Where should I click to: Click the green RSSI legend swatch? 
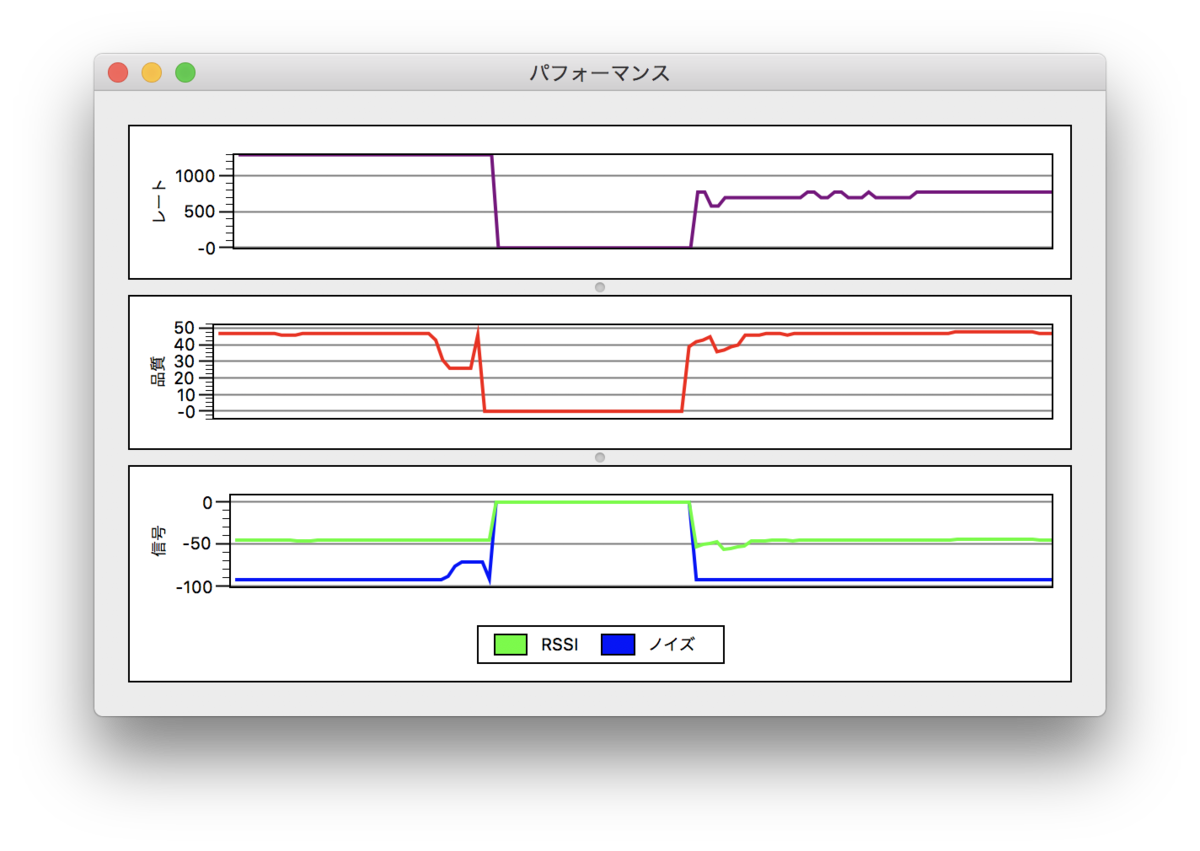click(510, 645)
